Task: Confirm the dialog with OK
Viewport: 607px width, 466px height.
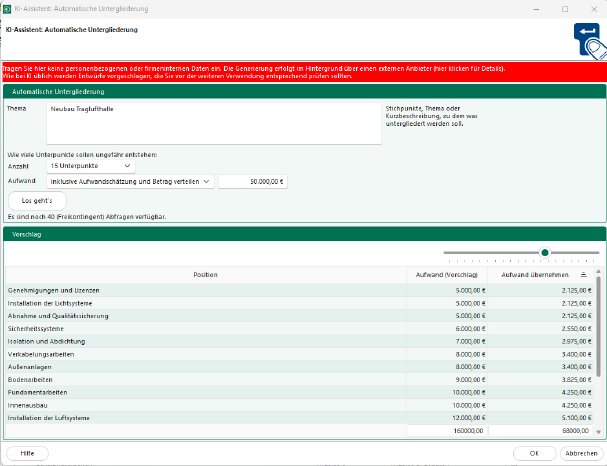Action: [534, 453]
